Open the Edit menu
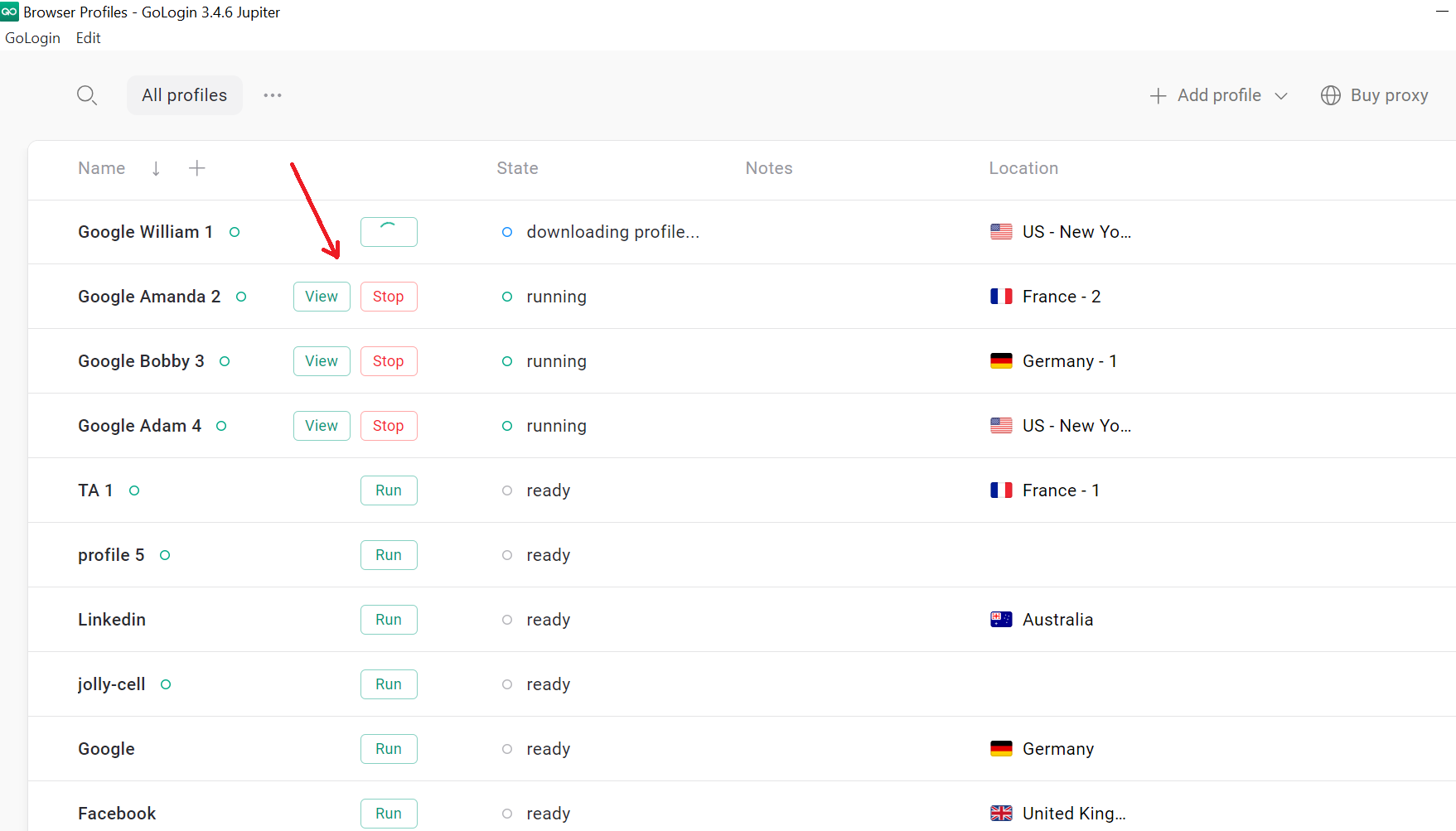This screenshot has height=831, width=1456. pyautogui.click(x=88, y=38)
